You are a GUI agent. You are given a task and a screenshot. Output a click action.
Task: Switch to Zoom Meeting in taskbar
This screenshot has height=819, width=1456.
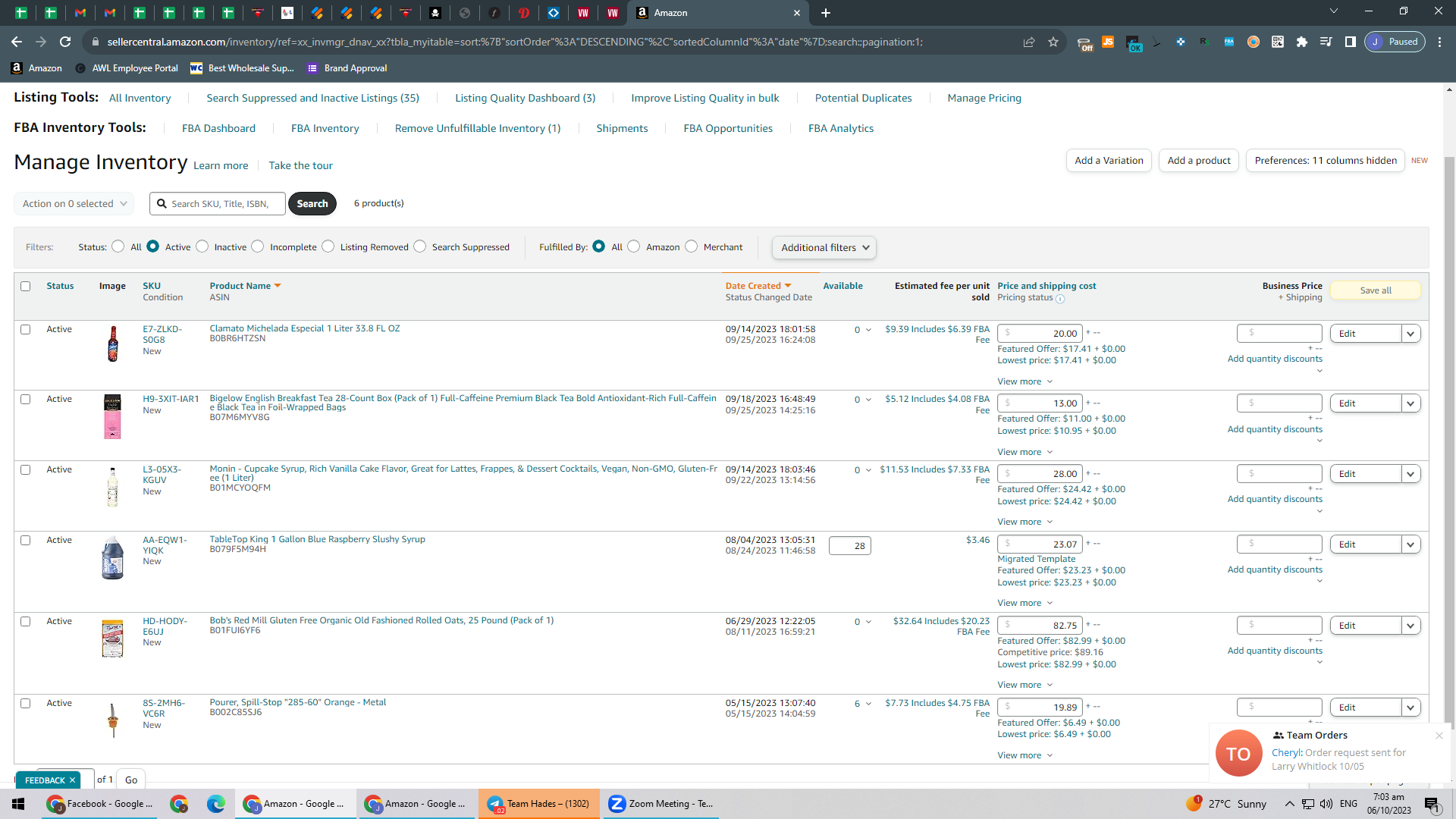(x=661, y=804)
